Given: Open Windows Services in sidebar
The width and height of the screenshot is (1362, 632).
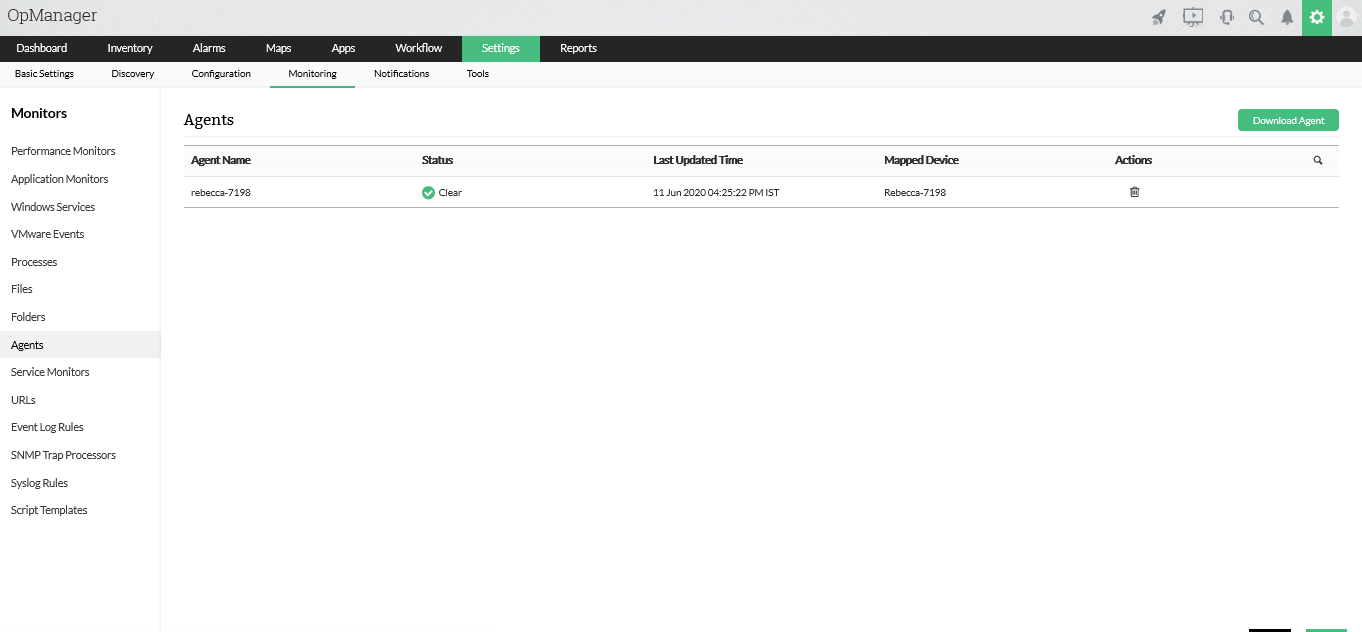Looking at the screenshot, I should [53, 207].
